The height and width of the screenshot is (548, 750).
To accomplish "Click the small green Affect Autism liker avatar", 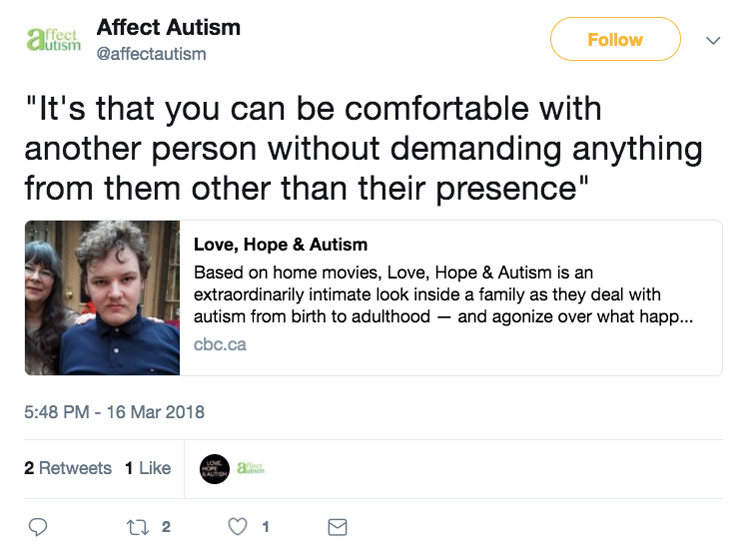I will [x=250, y=468].
